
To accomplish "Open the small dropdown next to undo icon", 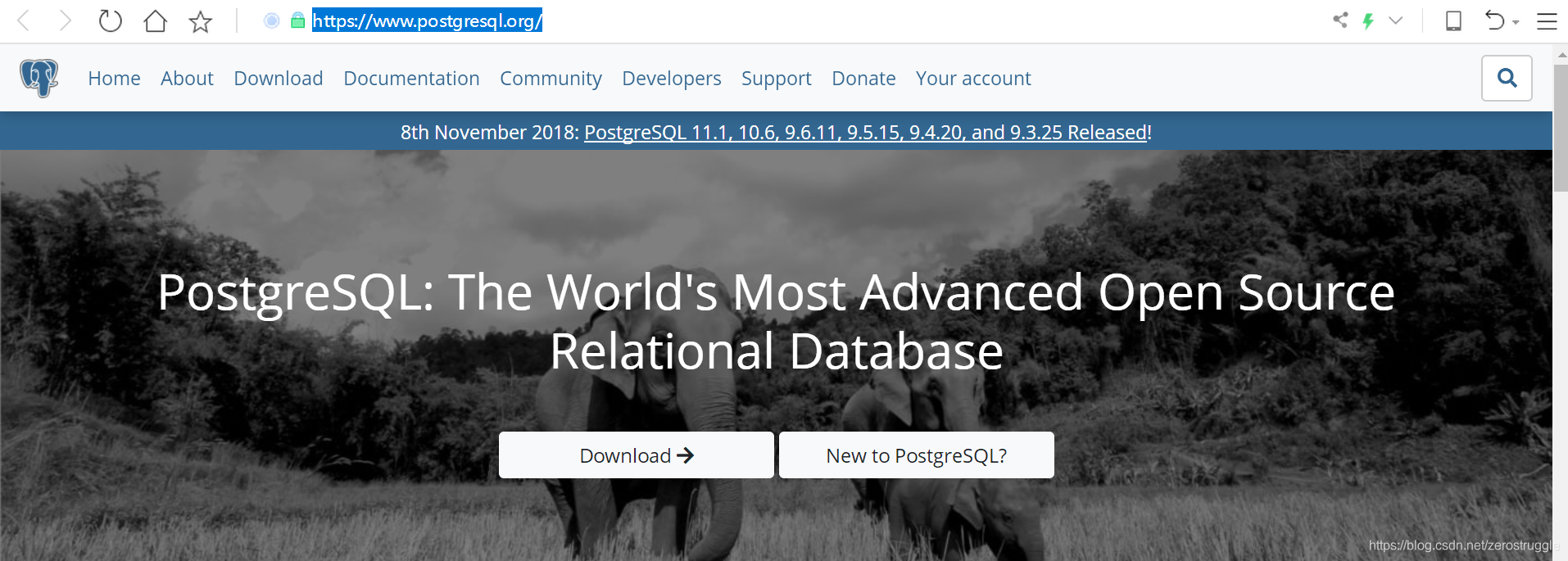I will [1516, 22].
